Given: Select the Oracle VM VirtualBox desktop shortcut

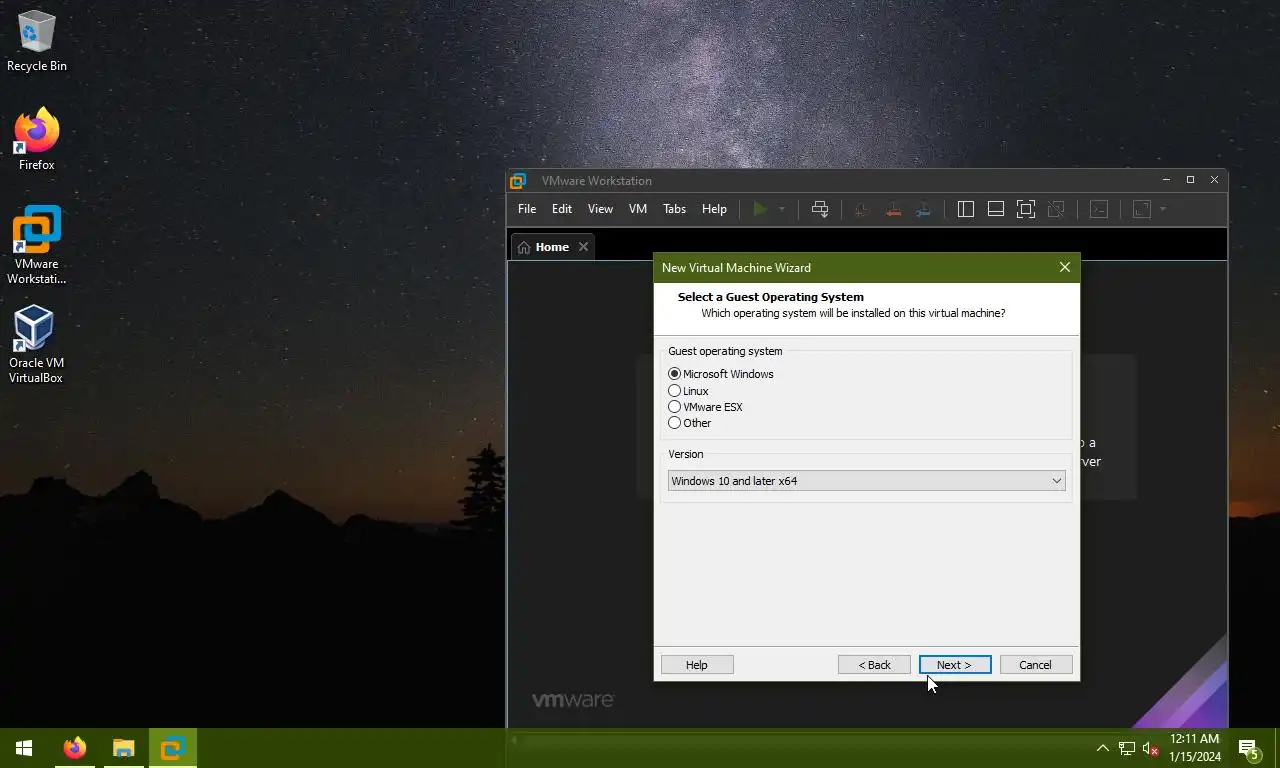Looking at the screenshot, I should pyautogui.click(x=36, y=345).
